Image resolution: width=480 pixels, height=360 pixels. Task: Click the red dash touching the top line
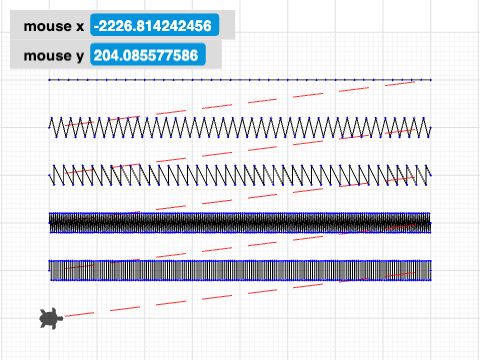400,83
